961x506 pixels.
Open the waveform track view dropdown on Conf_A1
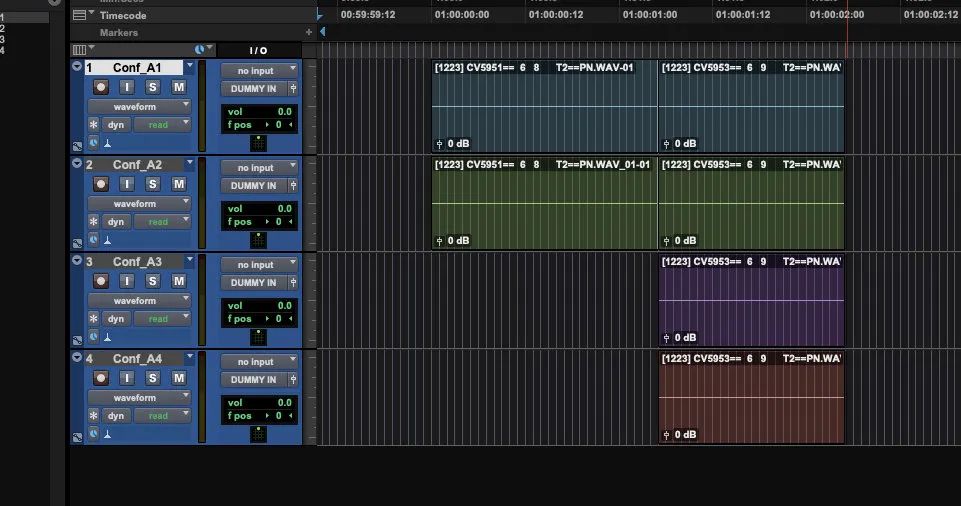(139, 106)
